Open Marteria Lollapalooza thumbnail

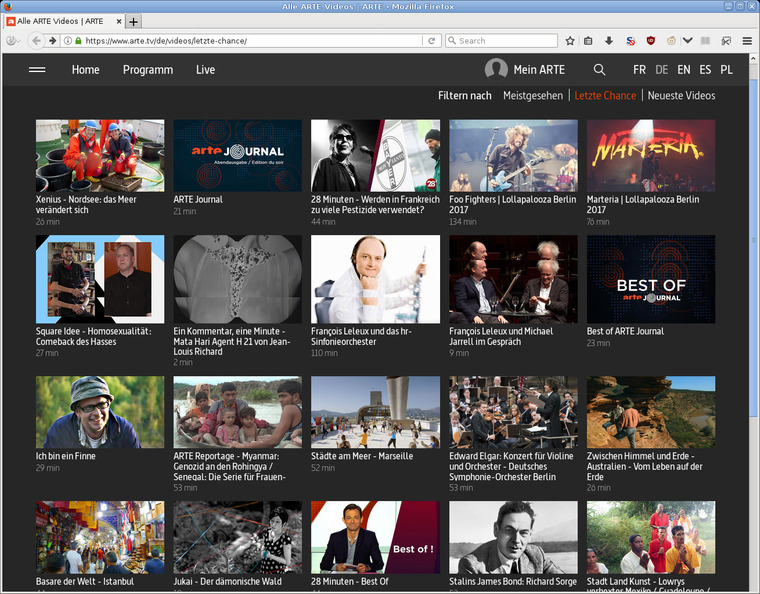pos(651,156)
